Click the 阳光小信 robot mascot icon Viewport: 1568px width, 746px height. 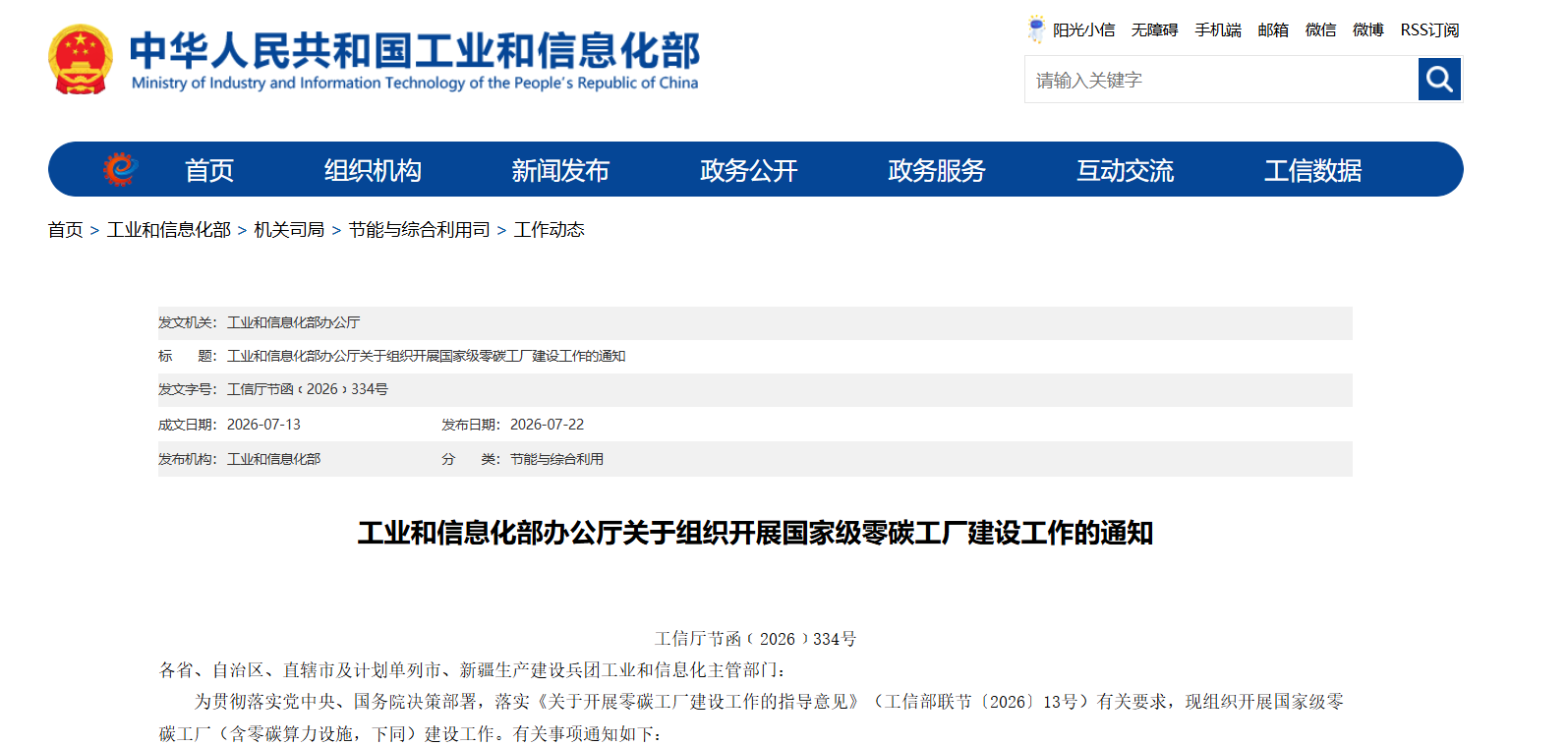(x=1036, y=29)
